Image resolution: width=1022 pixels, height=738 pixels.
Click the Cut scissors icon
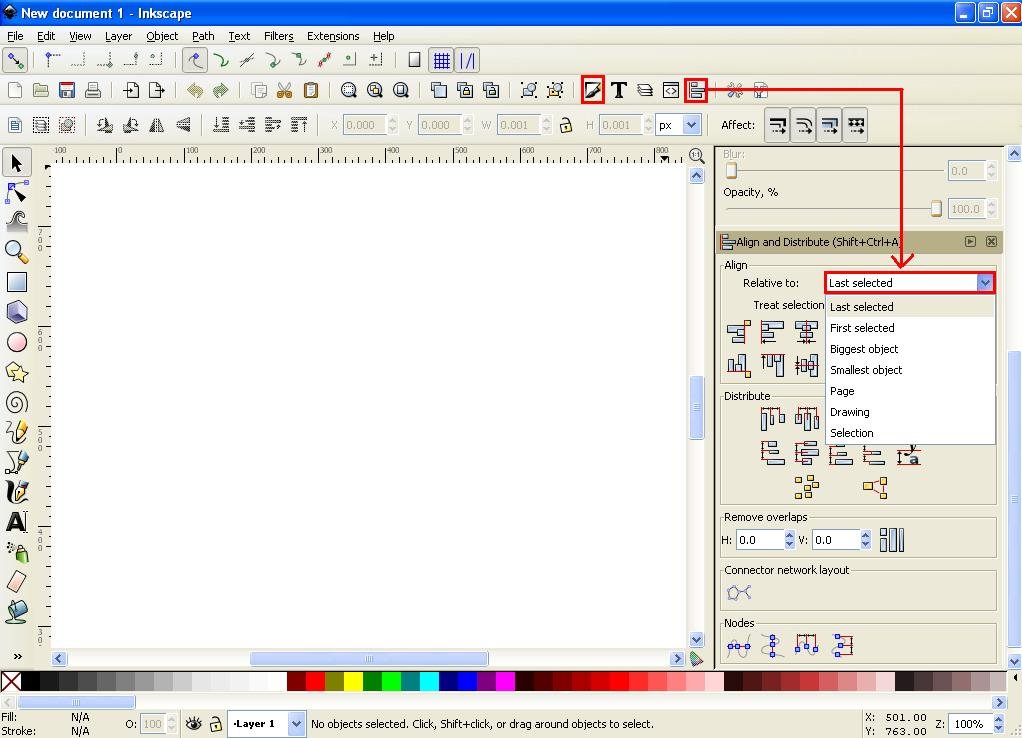(x=284, y=90)
